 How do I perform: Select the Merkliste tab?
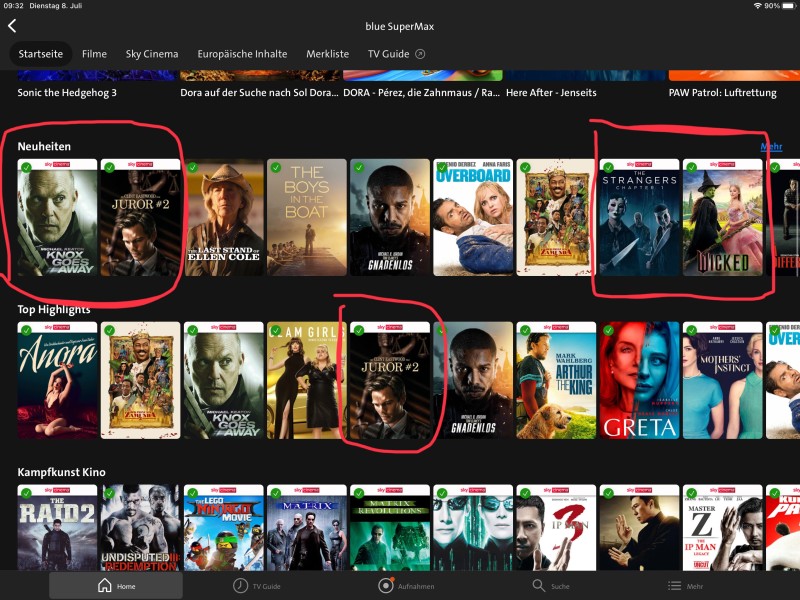tap(327, 54)
